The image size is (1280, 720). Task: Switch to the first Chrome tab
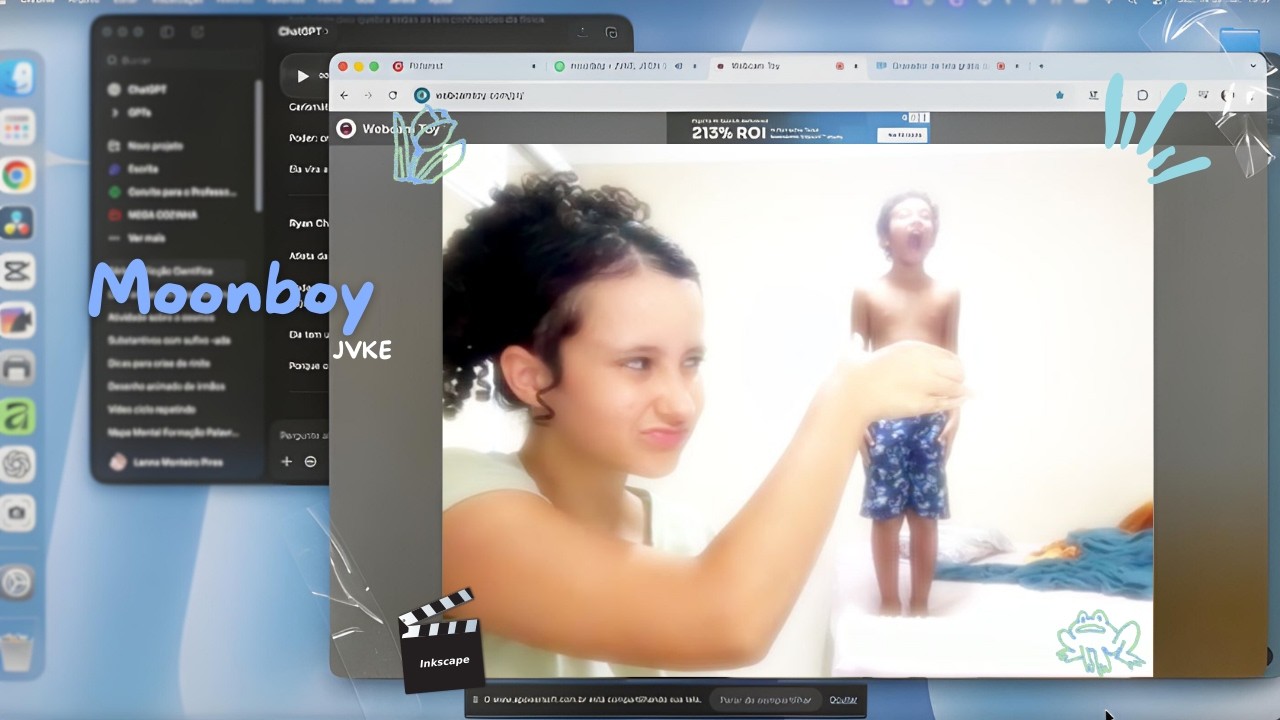coord(465,66)
